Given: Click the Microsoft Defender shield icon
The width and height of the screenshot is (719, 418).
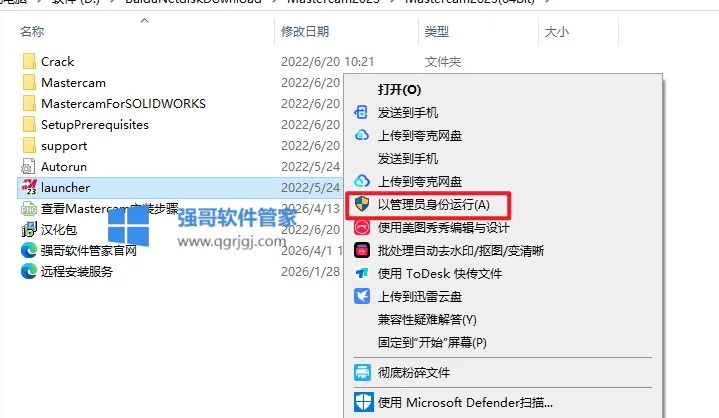Looking at the screenshot, I should point(364,402).
